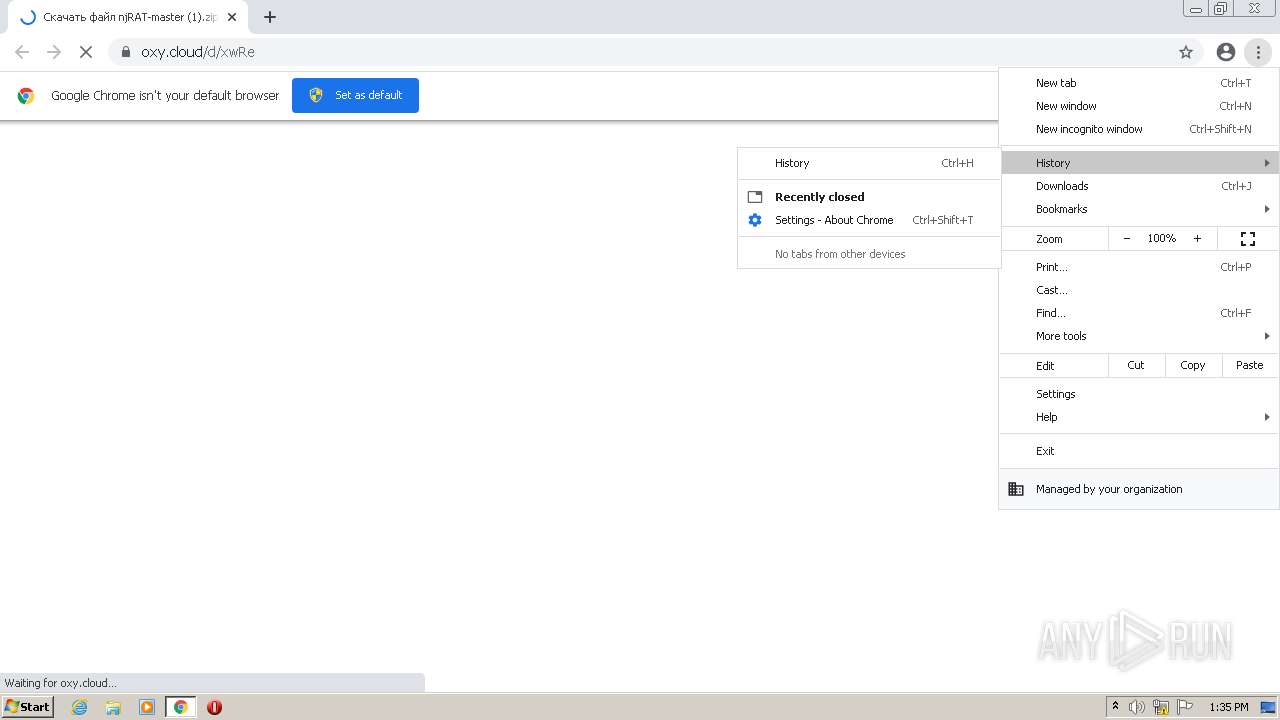Open Settings from the Chrome menu
This screenshot has height=720, width=1280.
point(1139,394)
